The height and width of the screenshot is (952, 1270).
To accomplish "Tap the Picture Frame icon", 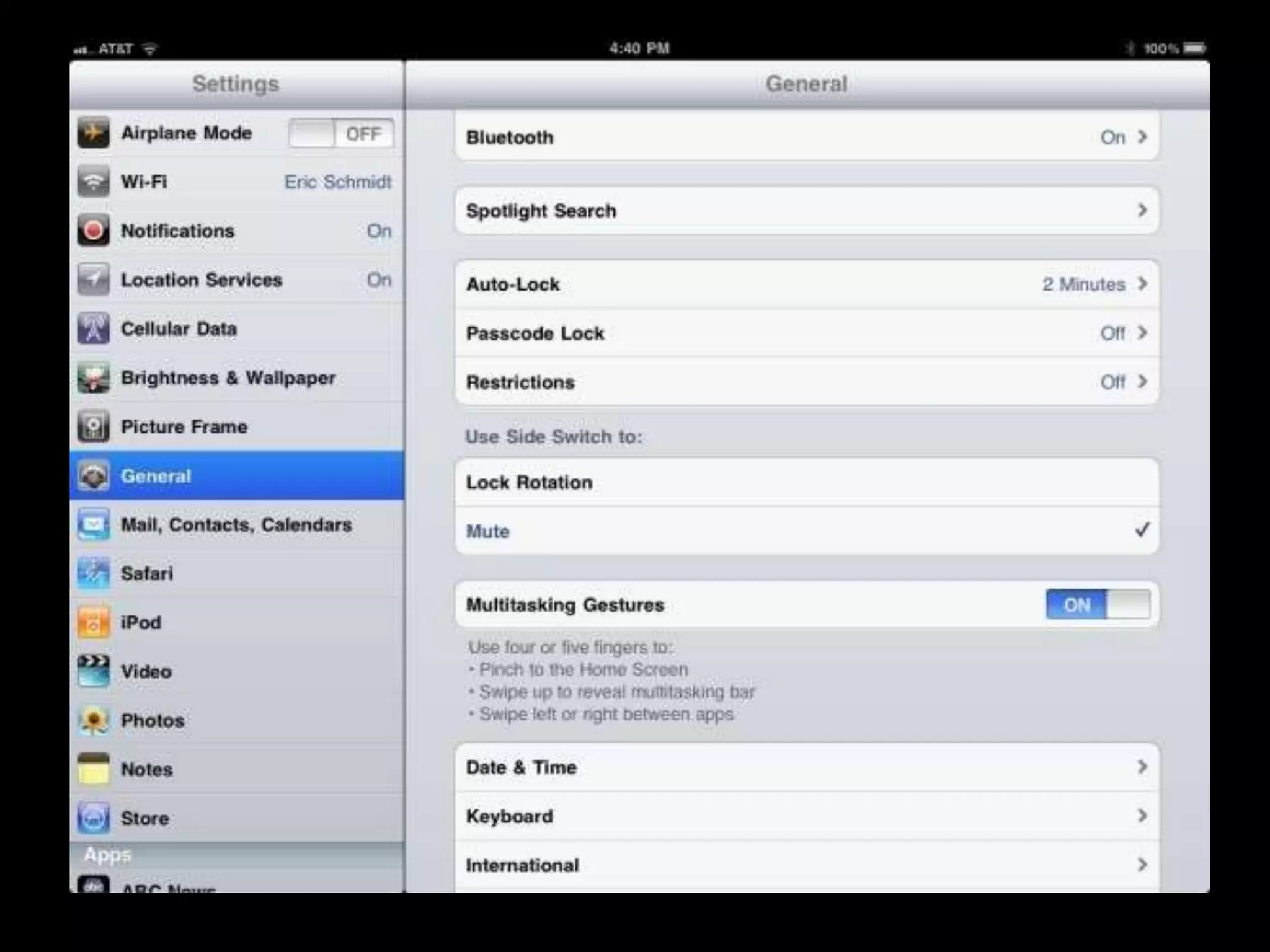I will (94, 426).
